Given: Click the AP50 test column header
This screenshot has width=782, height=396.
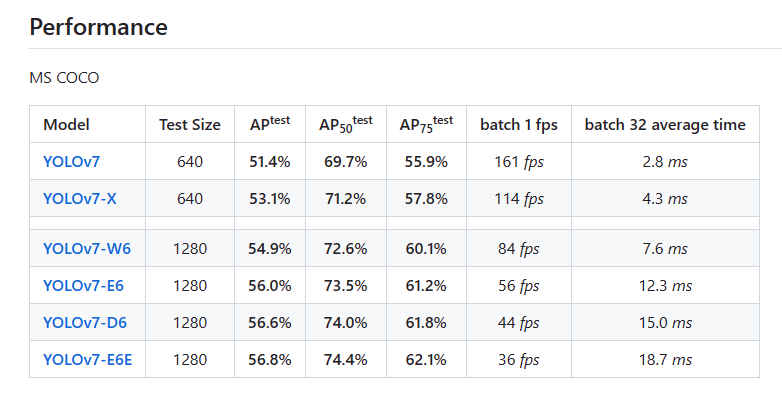Looking at the screenshot, I should tap(346, 124).
